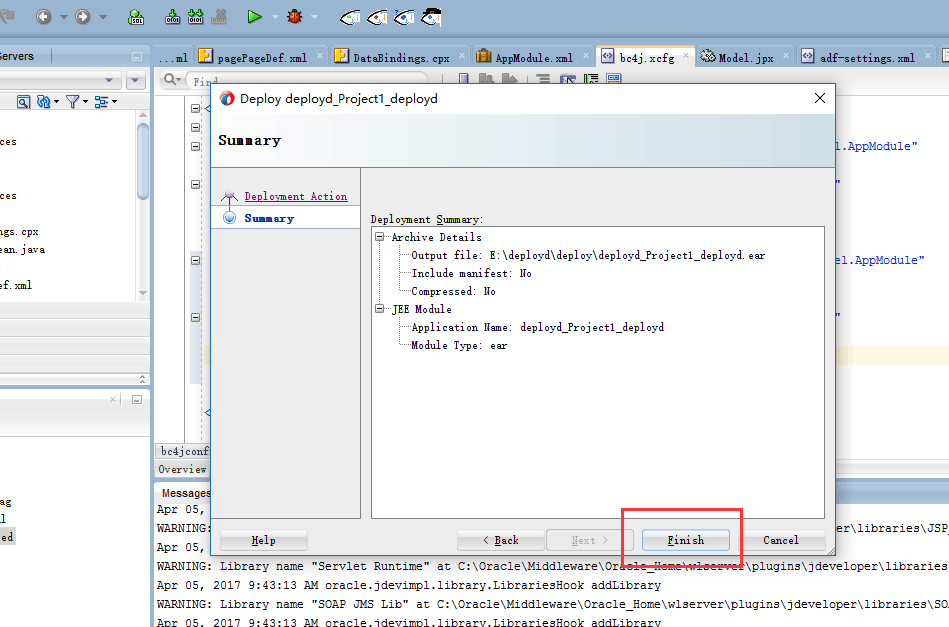
Task: Open the Debug button dropdown arrow
Action: (314, 17)
